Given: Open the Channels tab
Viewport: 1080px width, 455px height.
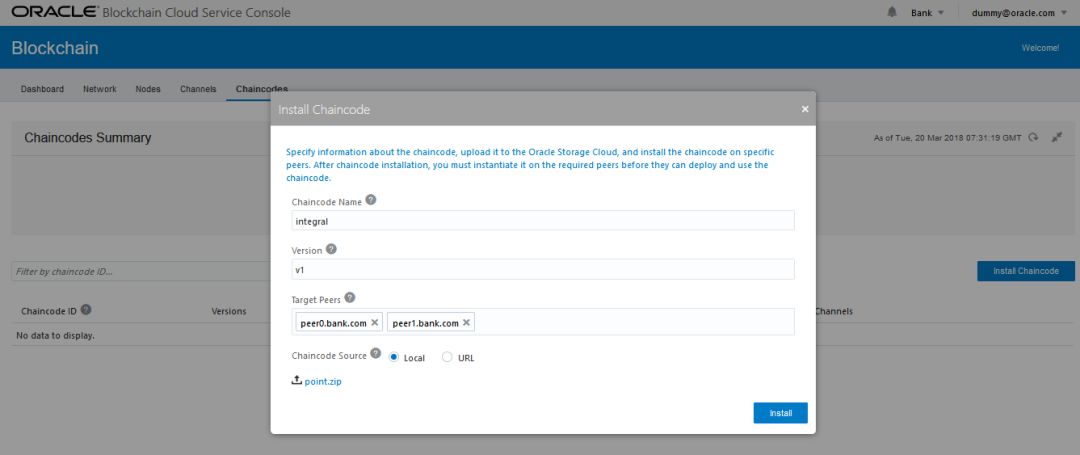Looking at the screenshot, I should 198,89.
